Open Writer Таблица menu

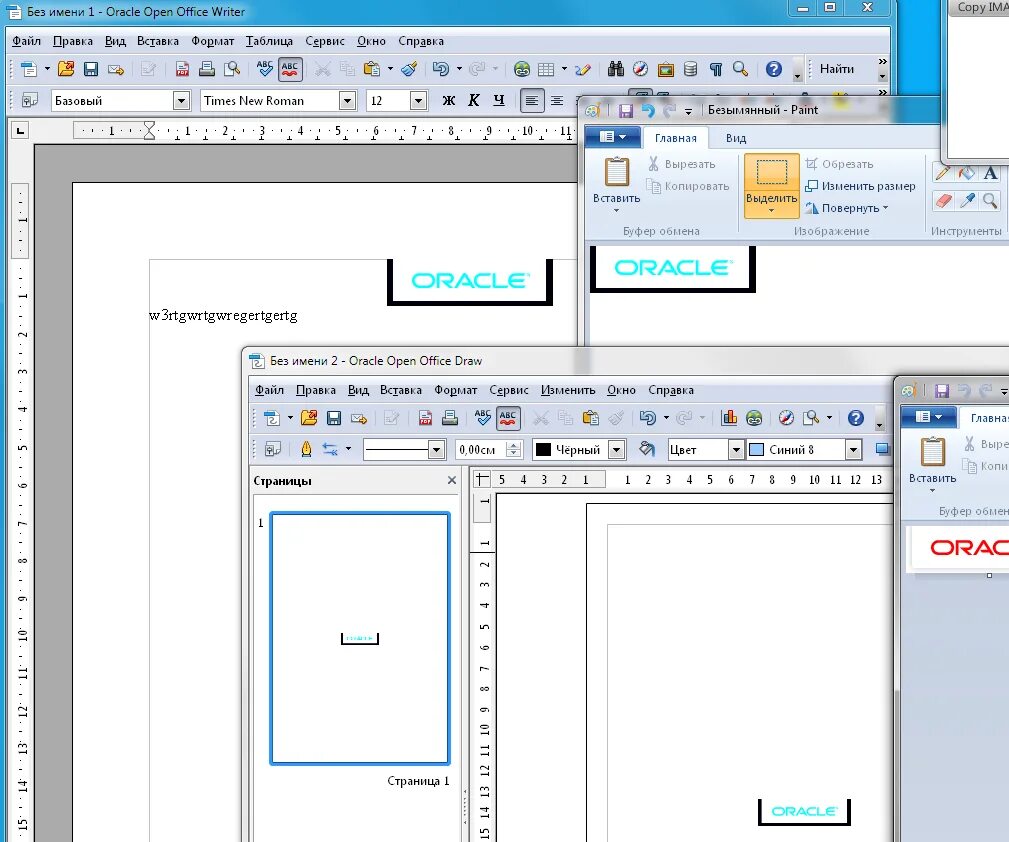coord(269,41)
